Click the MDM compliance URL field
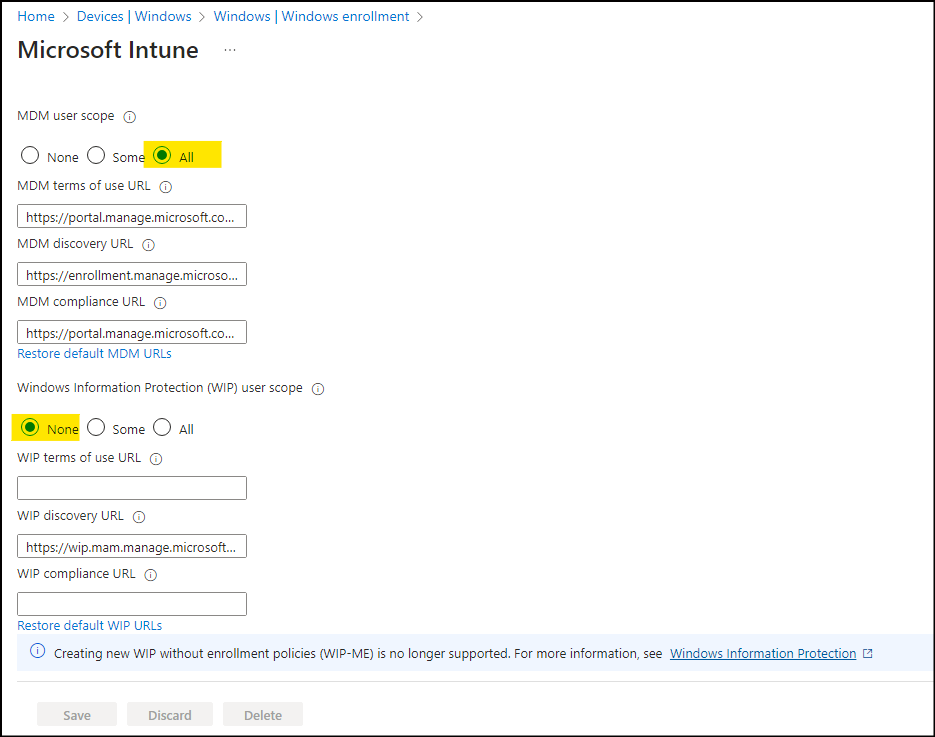 (132, 332)
